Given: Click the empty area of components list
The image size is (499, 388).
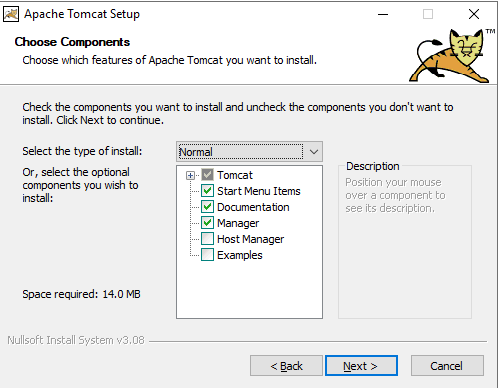Looking at the screenshot, I should (249, 290).
